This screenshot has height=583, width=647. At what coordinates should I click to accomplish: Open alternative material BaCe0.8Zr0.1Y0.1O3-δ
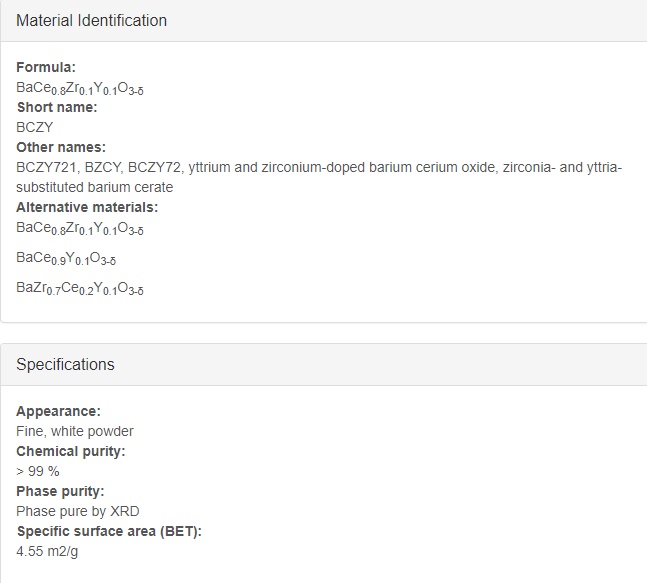coord(80,228)
